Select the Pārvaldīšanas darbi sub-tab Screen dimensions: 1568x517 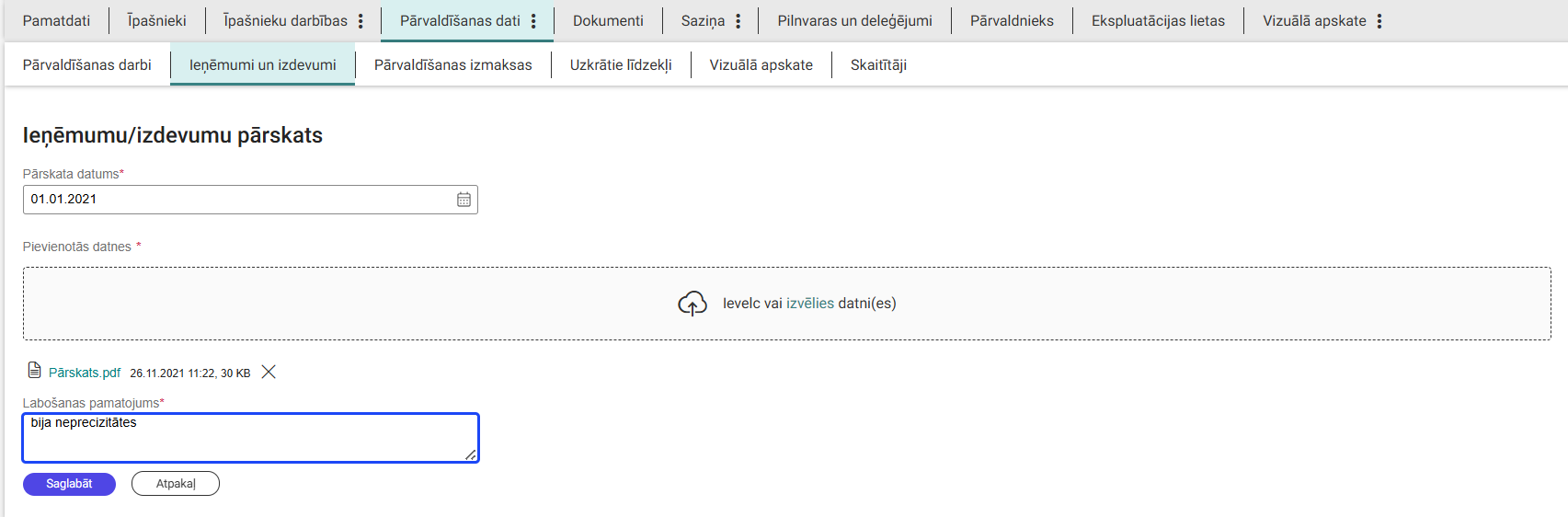87,65
